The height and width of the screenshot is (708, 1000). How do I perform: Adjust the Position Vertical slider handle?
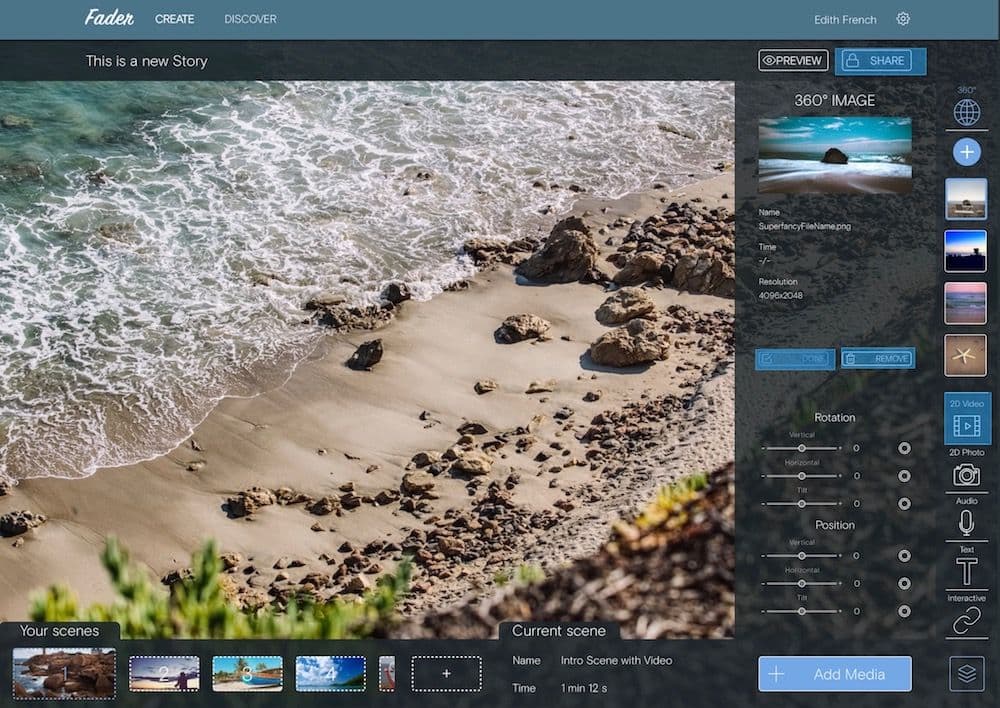tap(802, 556)
